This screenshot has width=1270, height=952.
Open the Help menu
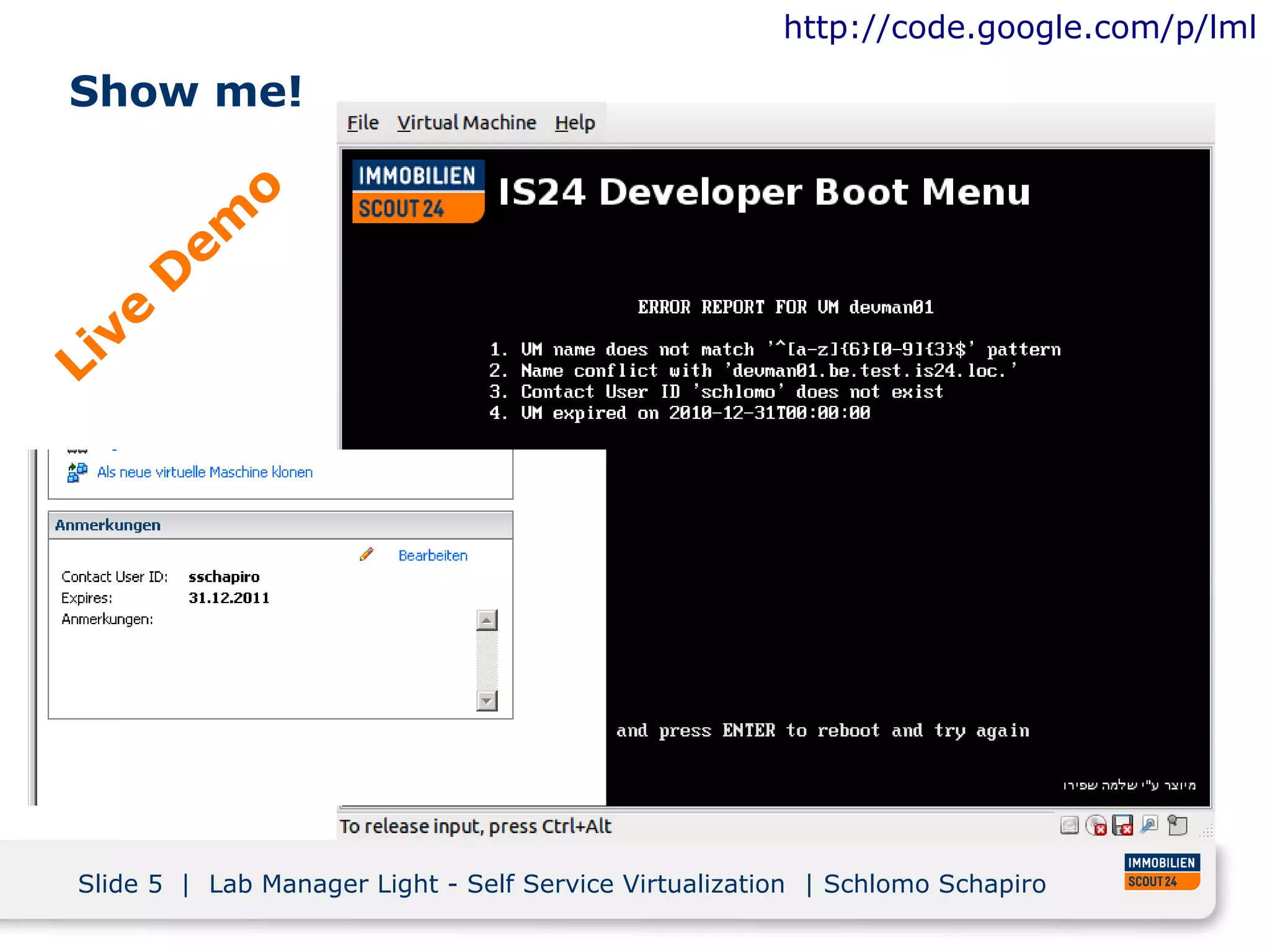coord(575,123)
